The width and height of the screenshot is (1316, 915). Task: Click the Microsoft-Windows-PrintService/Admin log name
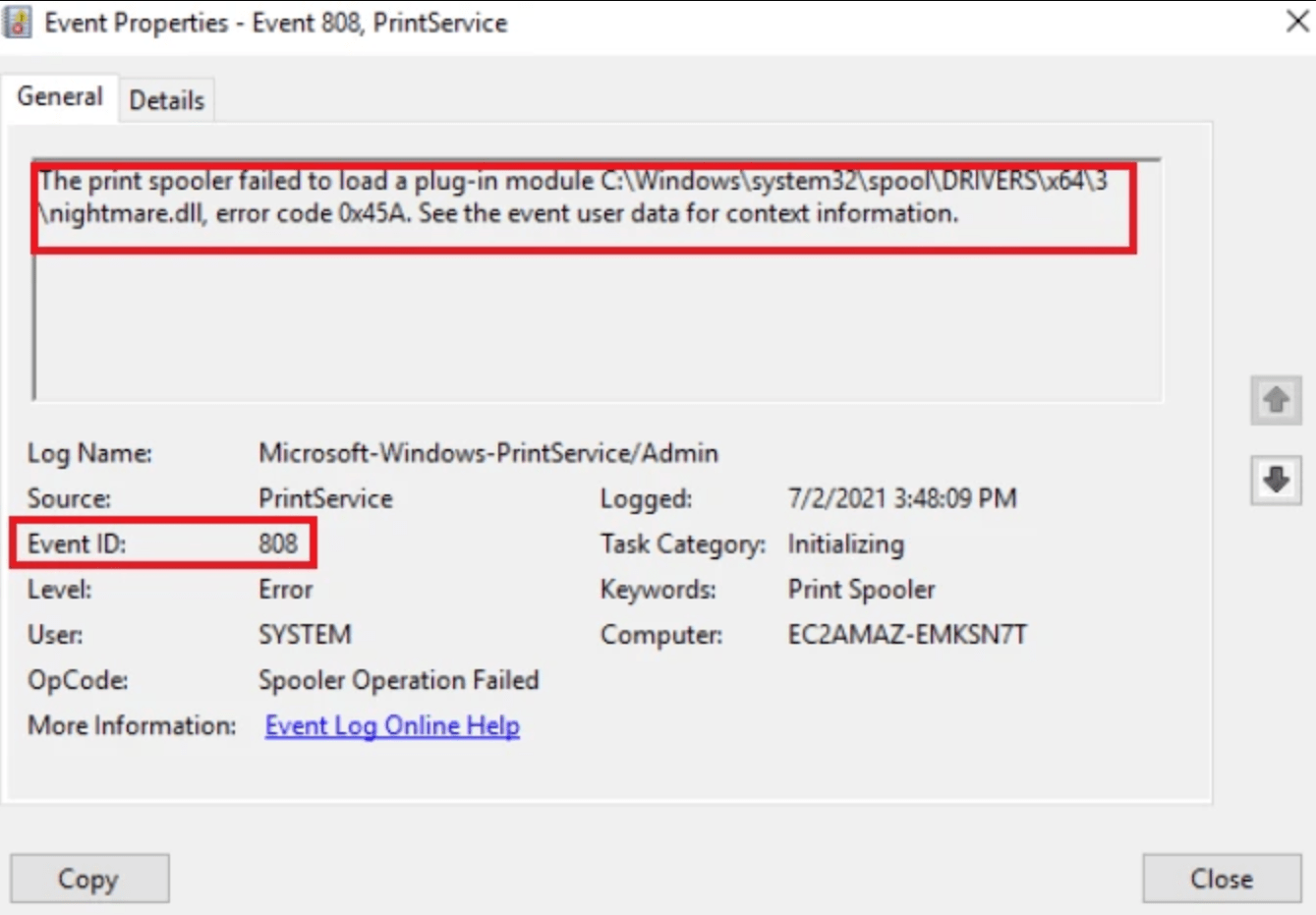click(487, 453)
